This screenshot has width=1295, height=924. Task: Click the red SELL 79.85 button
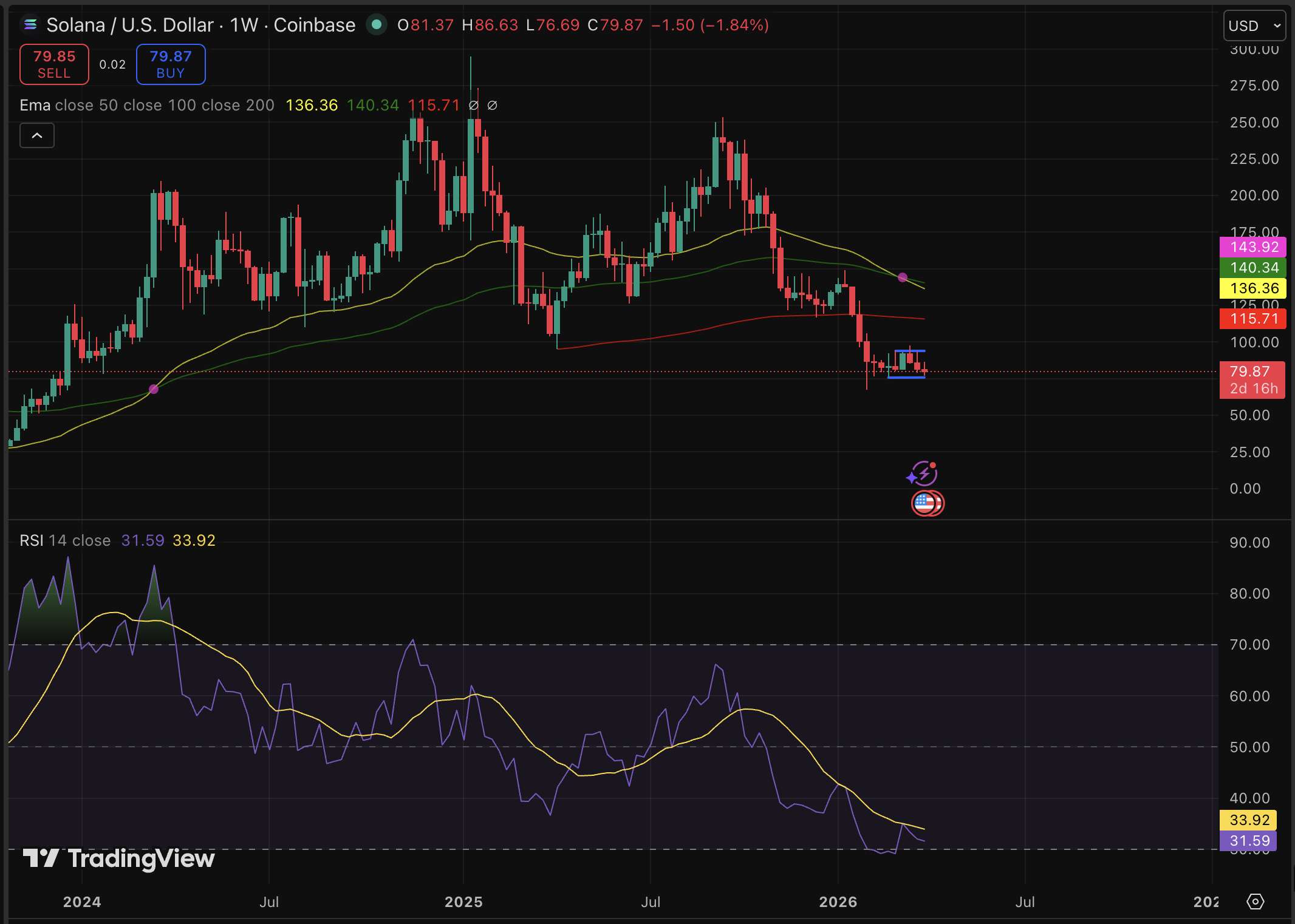click(x=53, y=64)
